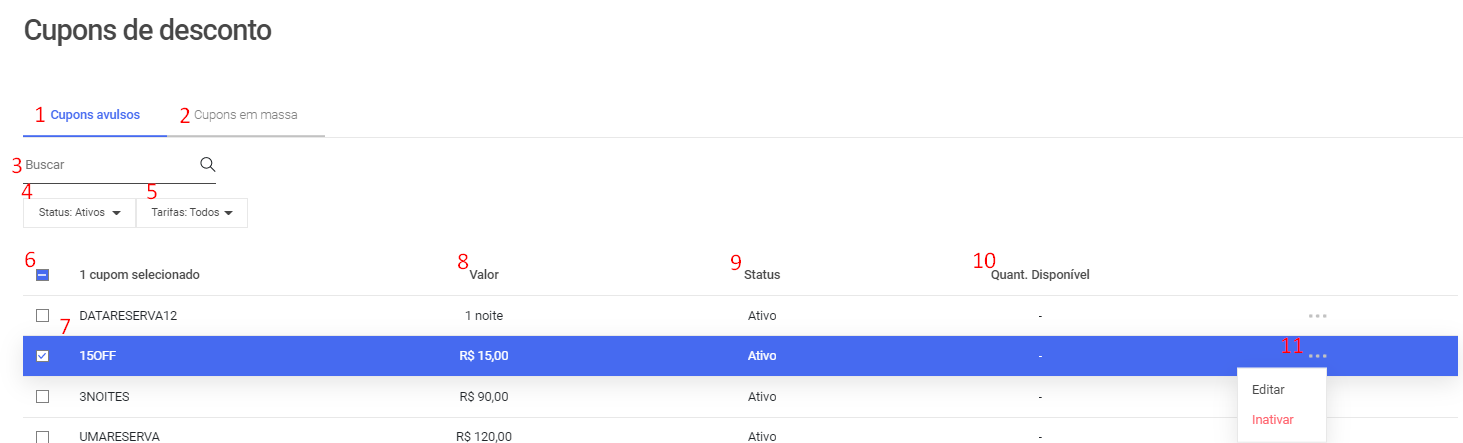Click the Quant. Disponível column header
The height and width of the screenshot is (443, 1463).
pyautogui.click(x=1040, y=274)
